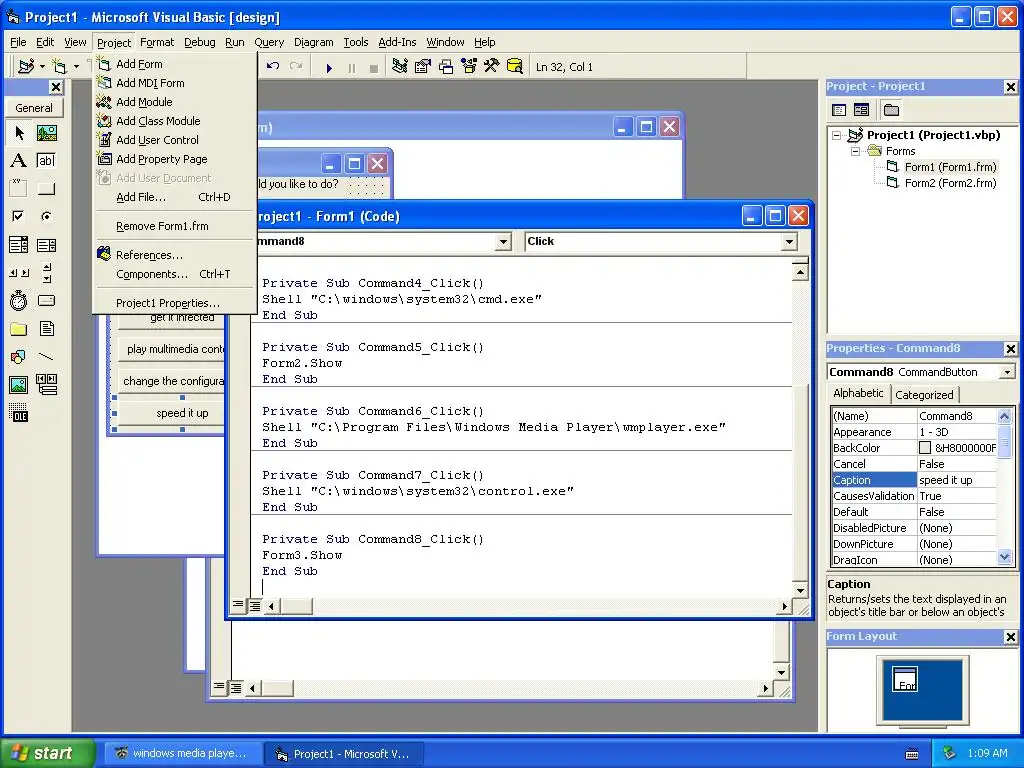Open the Add Project toolbar dropdown arrow
This screenshot has width=1024, height=768.
pos(42,67)
